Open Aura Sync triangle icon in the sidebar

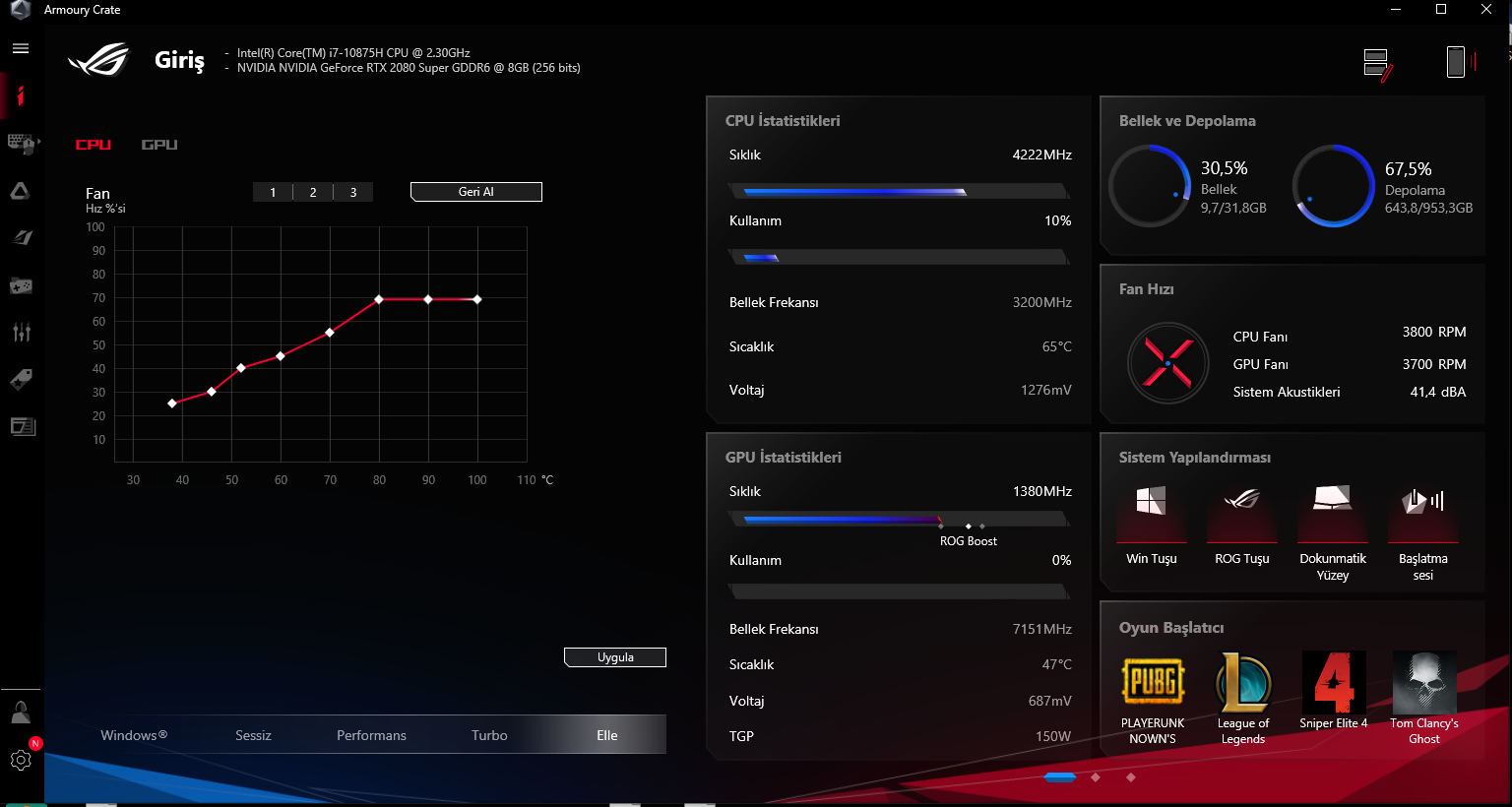click(21, 191)
